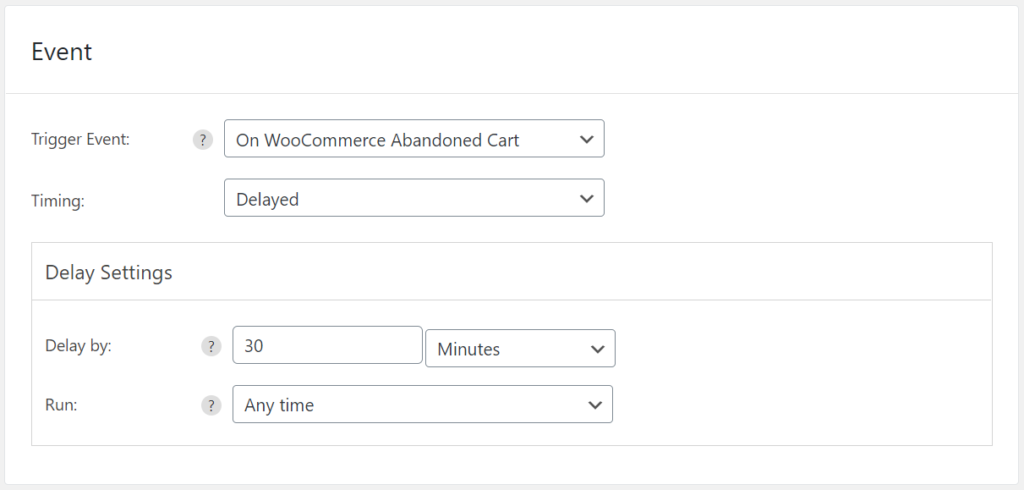Select the Delayed text in Timing box

point(267,199)
